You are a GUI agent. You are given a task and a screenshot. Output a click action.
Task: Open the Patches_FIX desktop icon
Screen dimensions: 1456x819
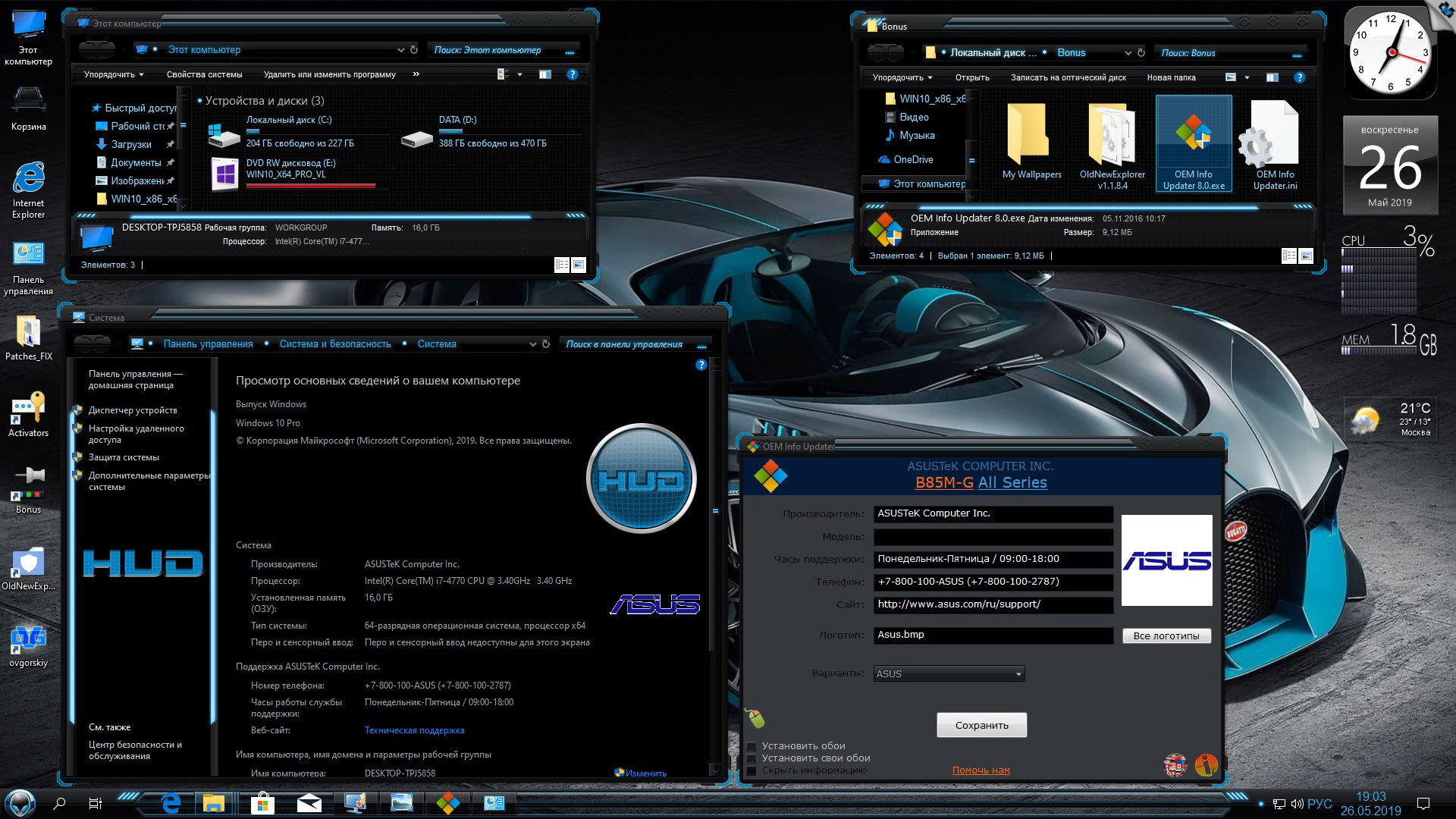click(x=28, y=338)
